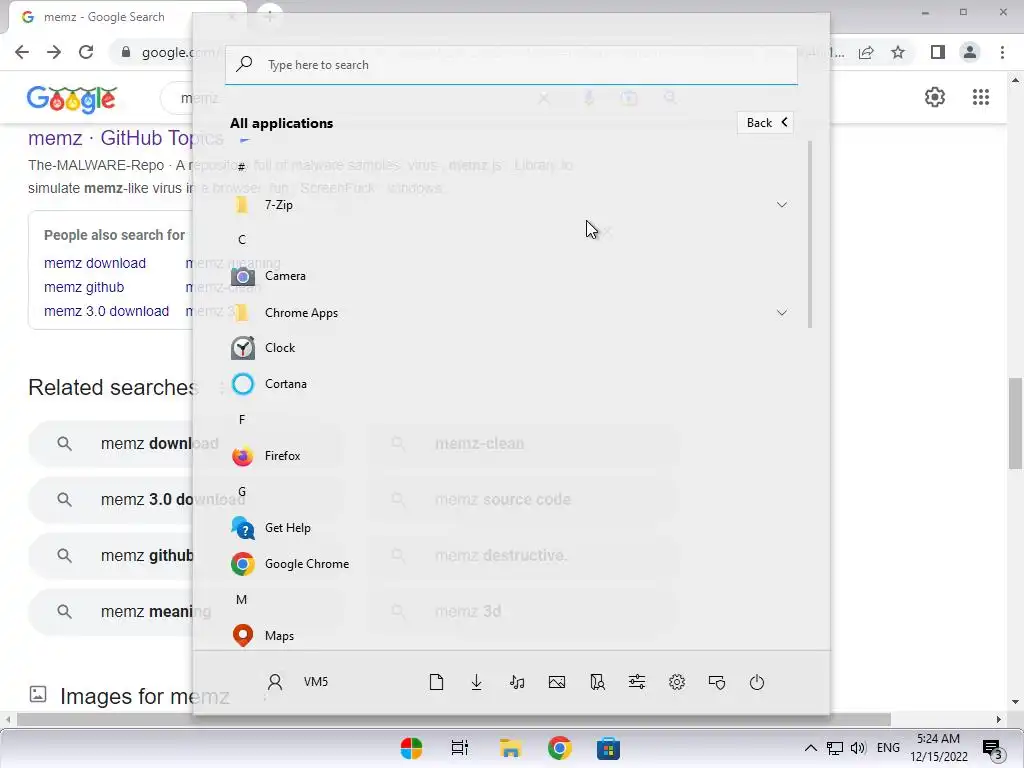Screen dimensions: 1024x768
Task: Open the Videos shortcut in start menu footer
Action: pos(597,682)
